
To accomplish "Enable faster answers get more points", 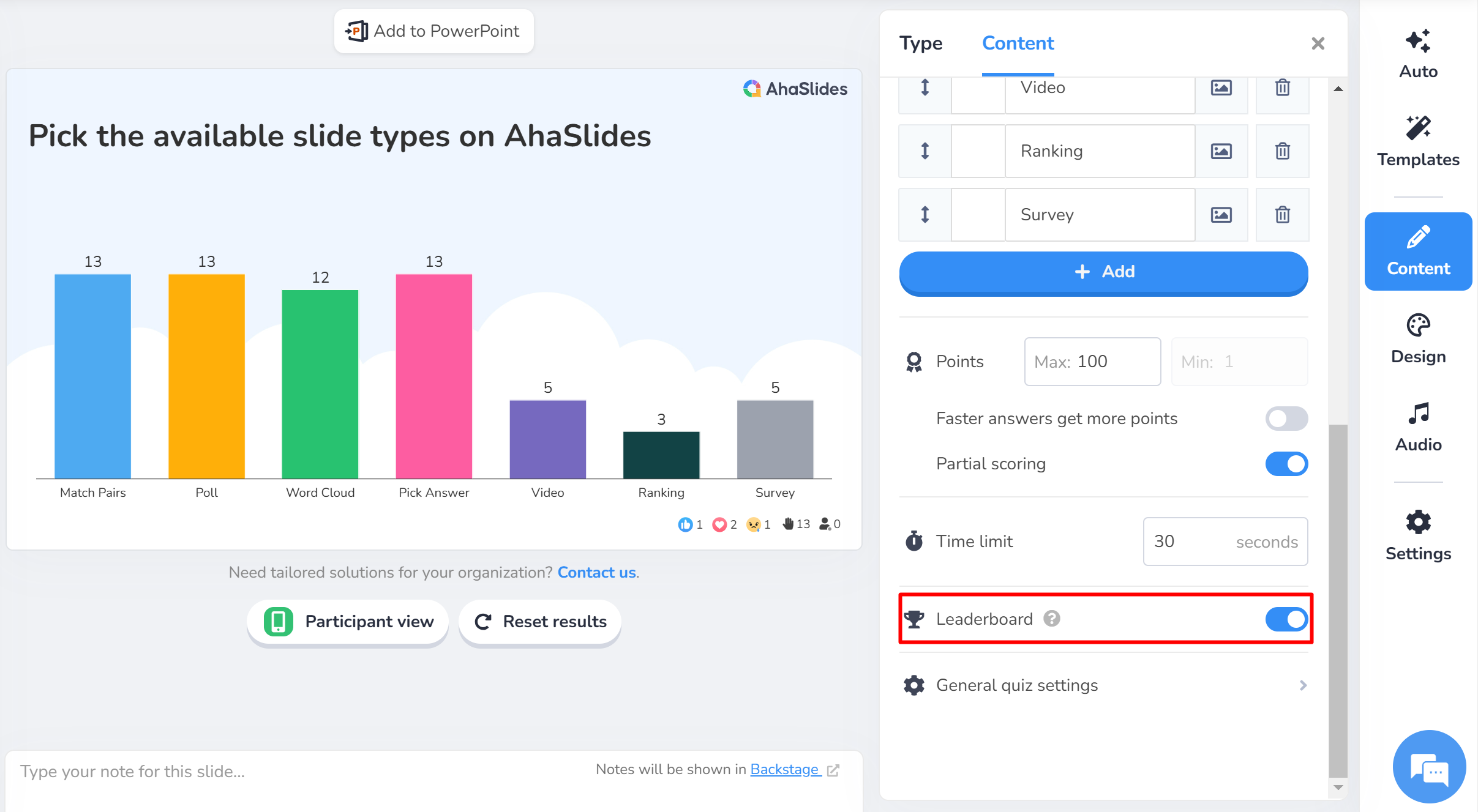I will (x=1286, y=419).
